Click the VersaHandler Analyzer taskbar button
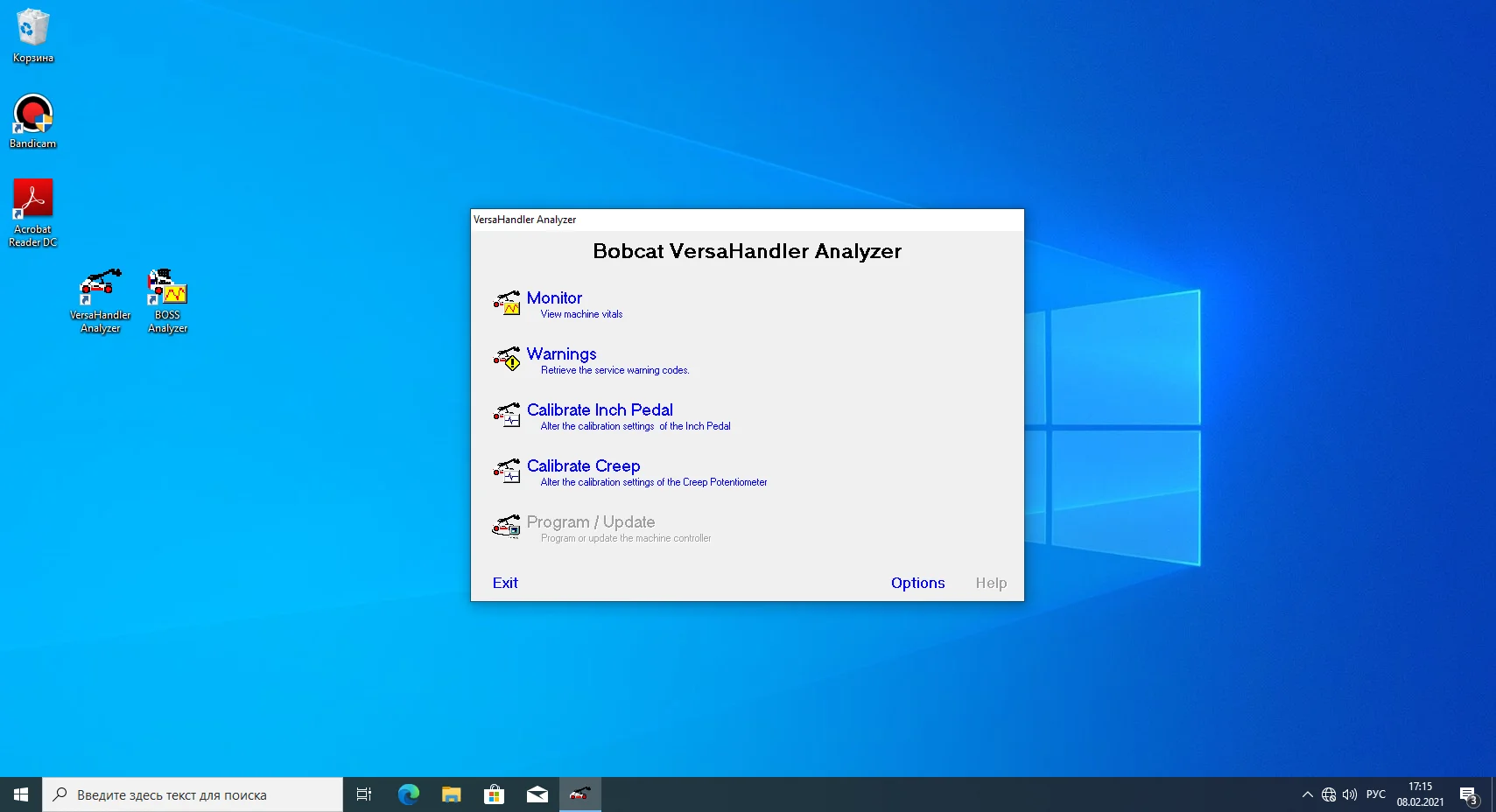The height and width of the screenshot is (812, 1496). (x=579, y=794)
